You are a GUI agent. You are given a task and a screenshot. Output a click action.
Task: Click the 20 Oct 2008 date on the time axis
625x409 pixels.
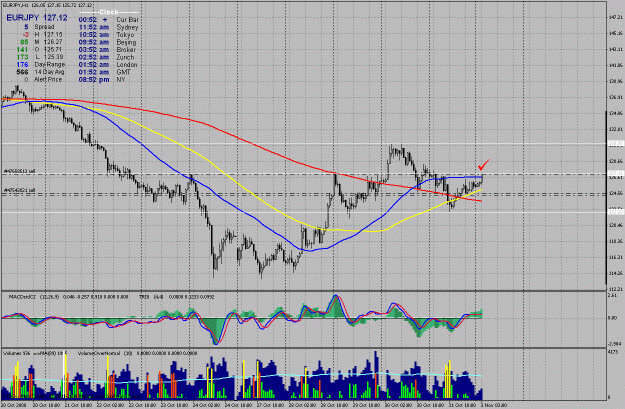[x=12, y=405]
